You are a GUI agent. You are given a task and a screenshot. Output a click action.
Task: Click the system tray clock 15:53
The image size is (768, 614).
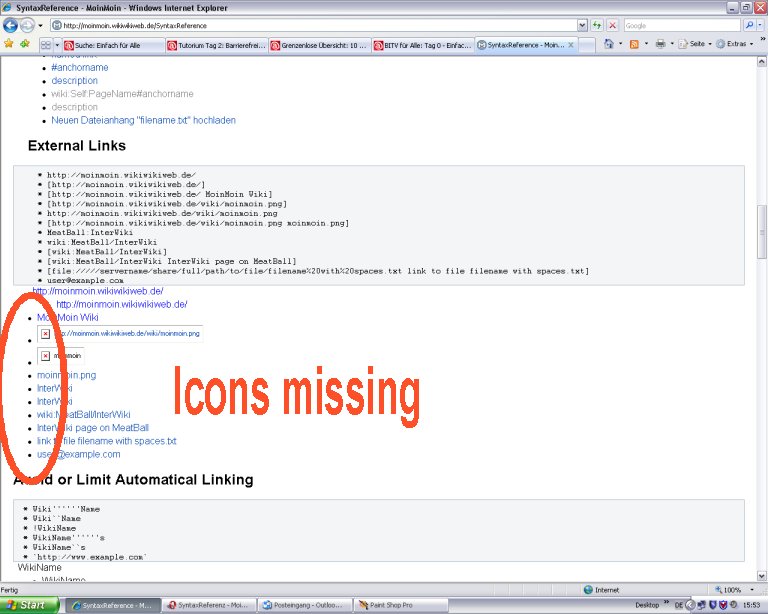point(752,606)
